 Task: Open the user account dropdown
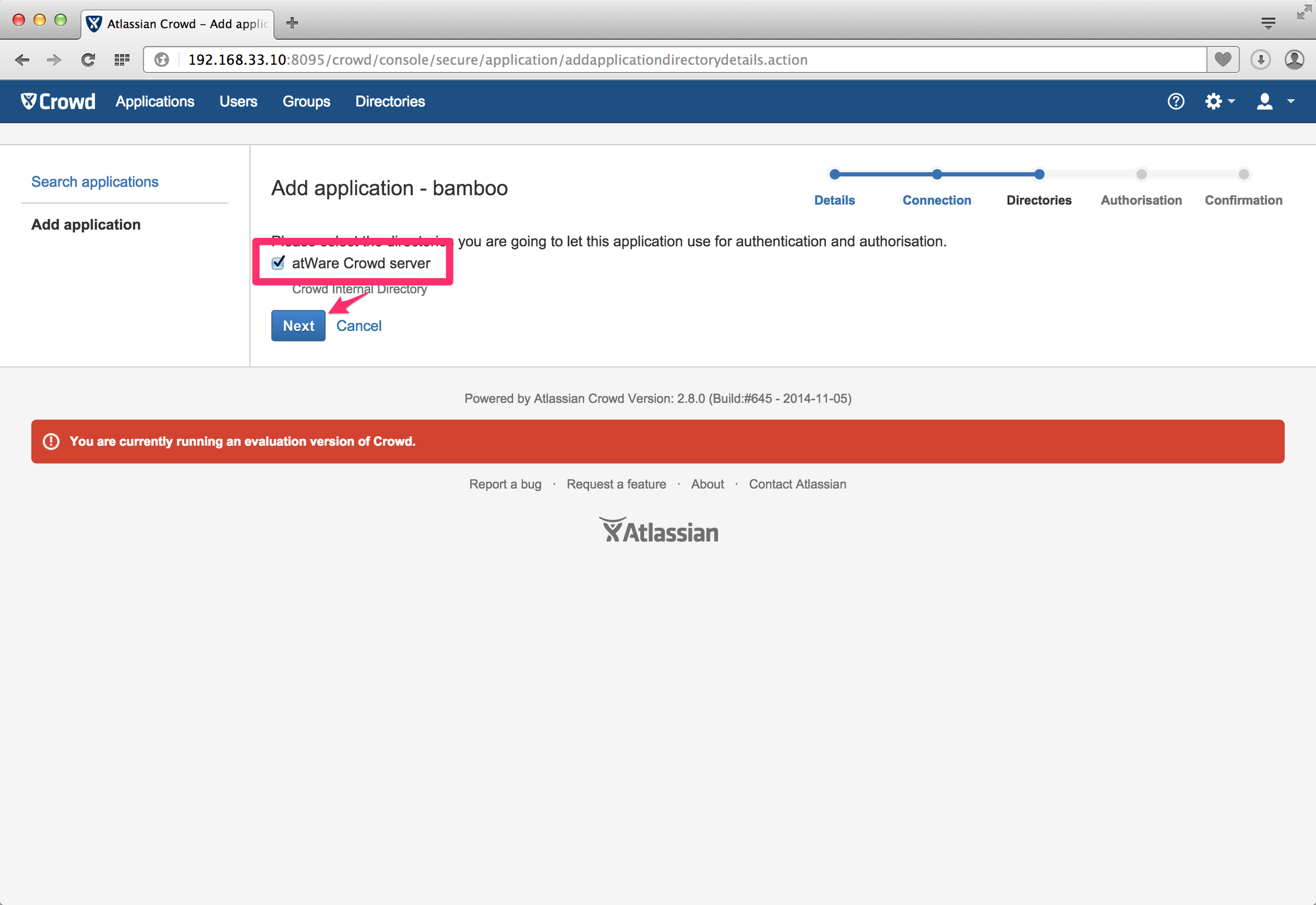(x=1276, y=102)
